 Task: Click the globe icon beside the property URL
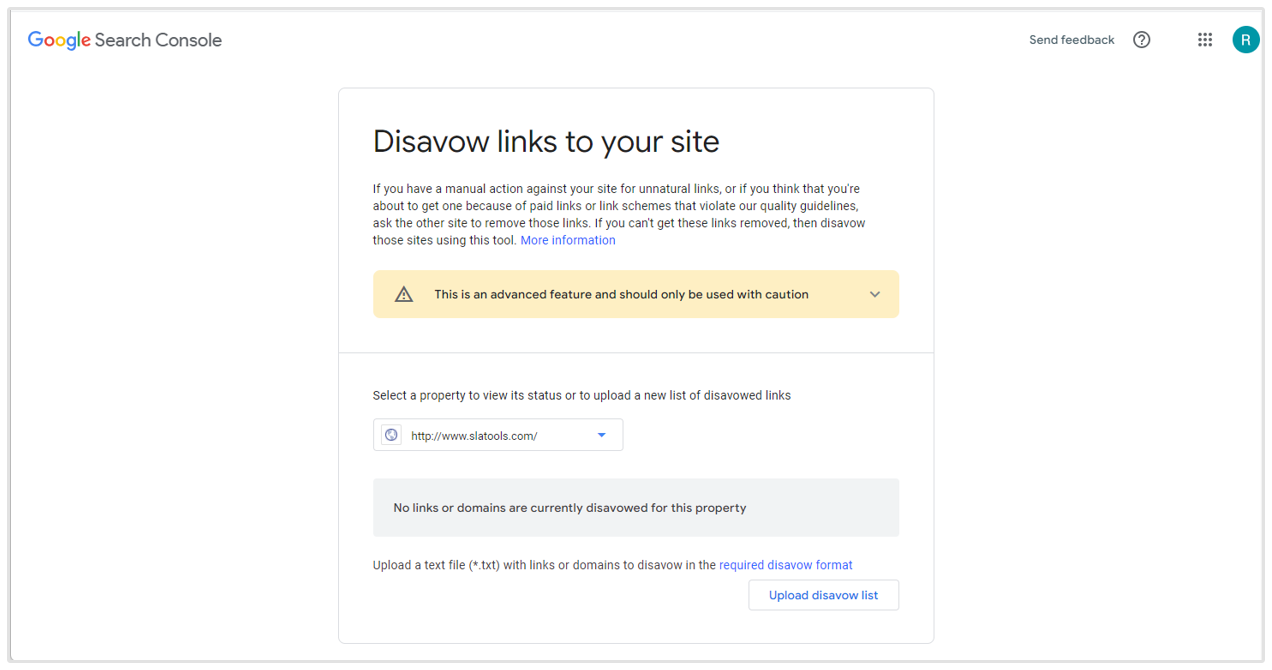[389, 434]
